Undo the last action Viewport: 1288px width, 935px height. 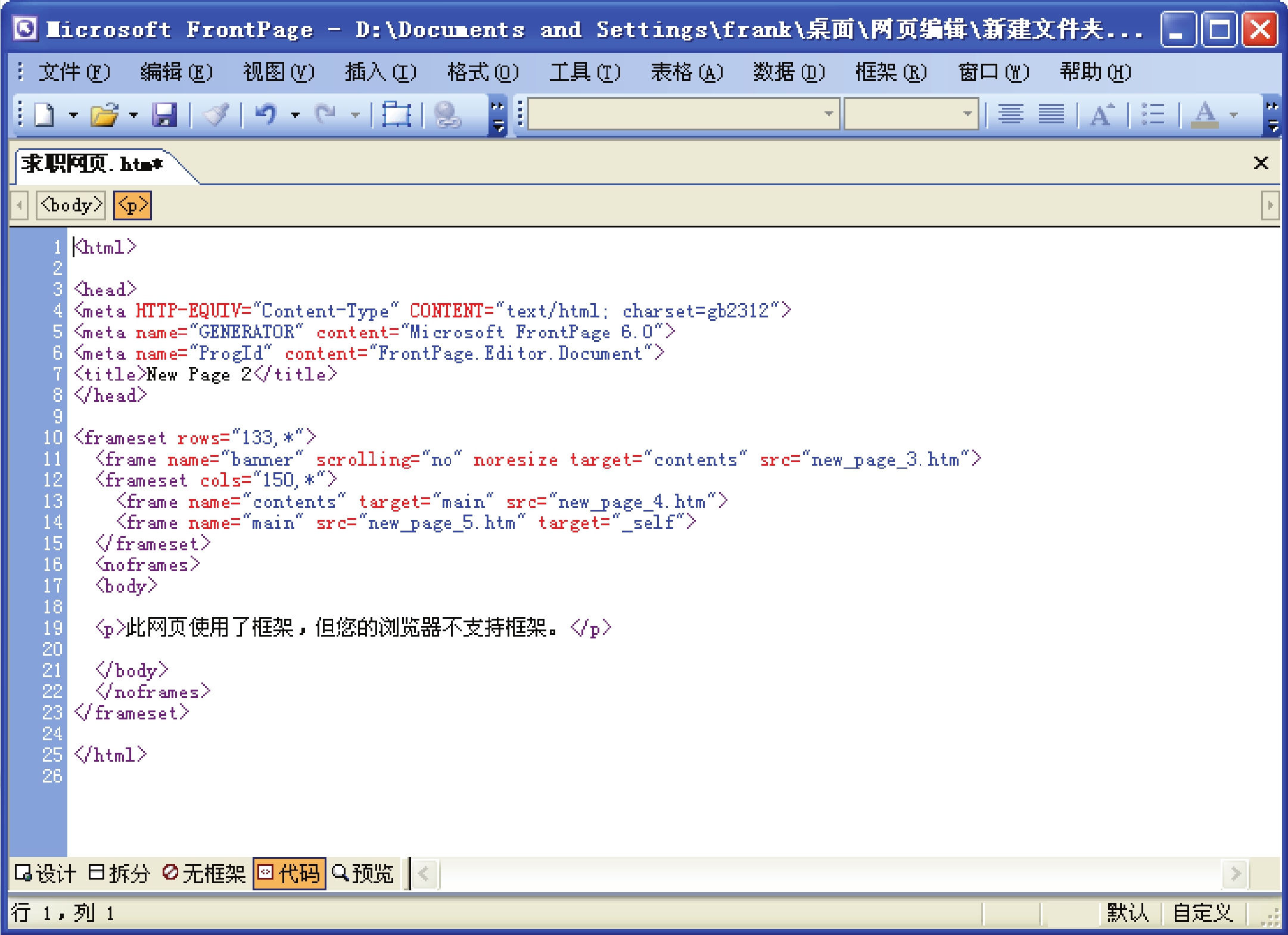[266, 114]
